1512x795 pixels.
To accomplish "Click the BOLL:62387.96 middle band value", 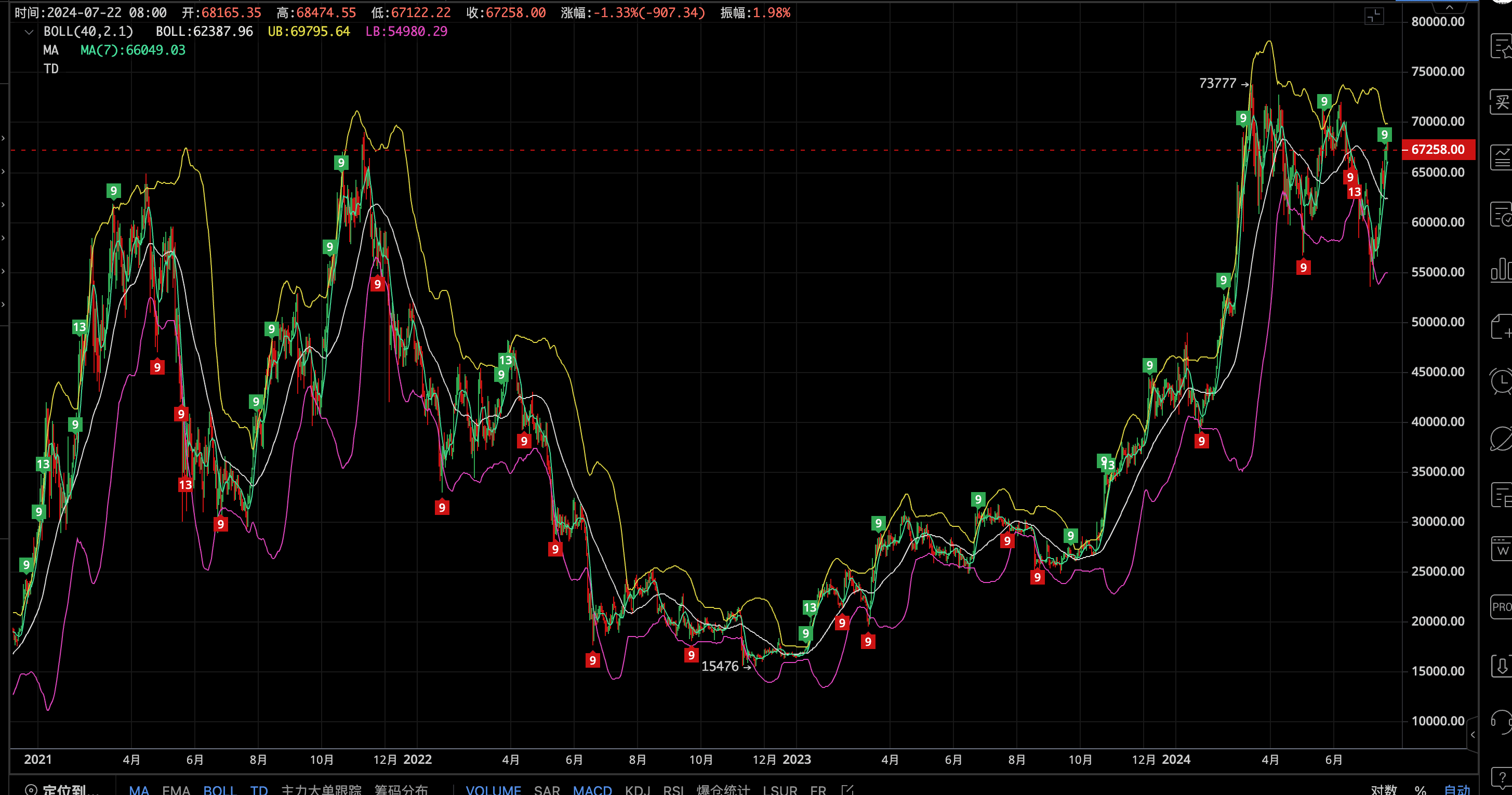I will [204, 32].
